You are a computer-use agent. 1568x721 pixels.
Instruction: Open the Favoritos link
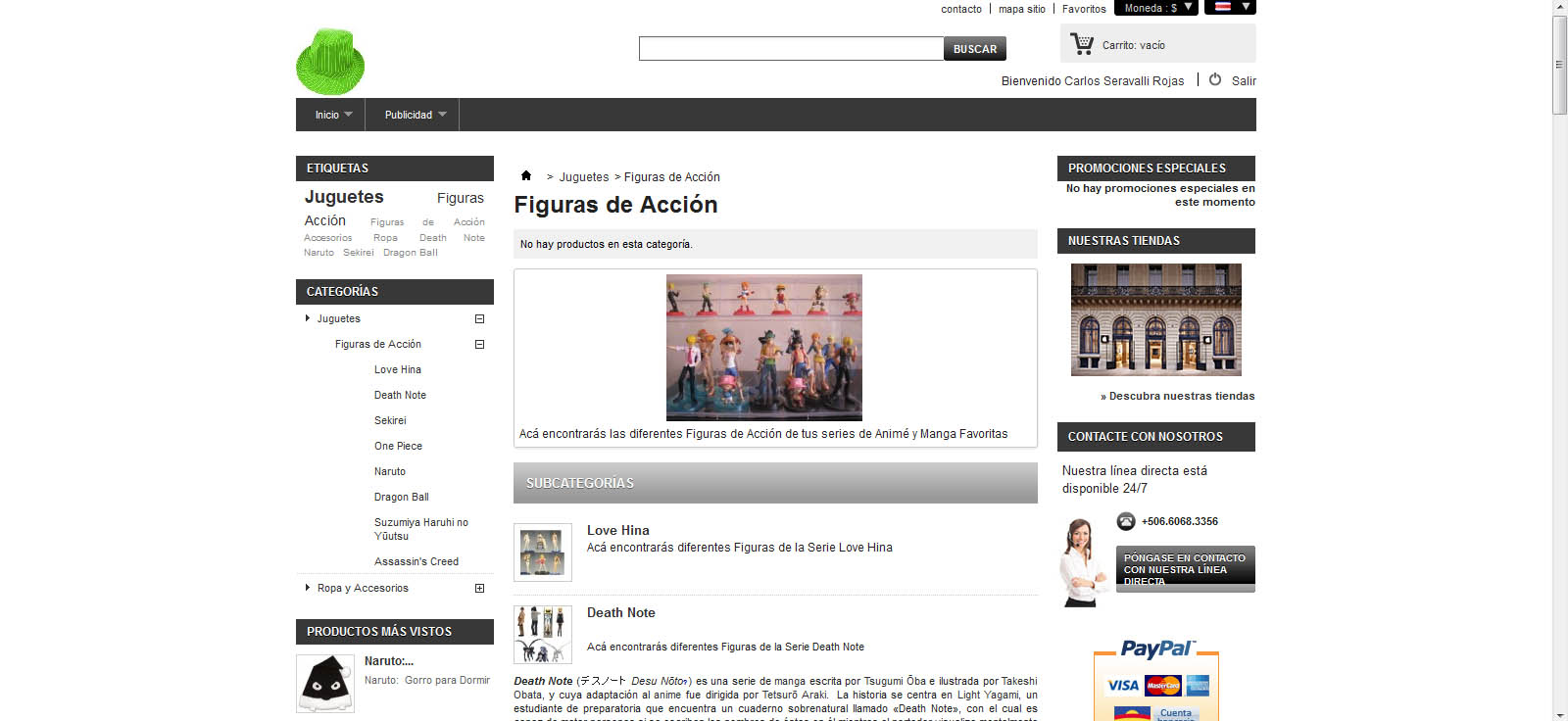click(1084, 9)
